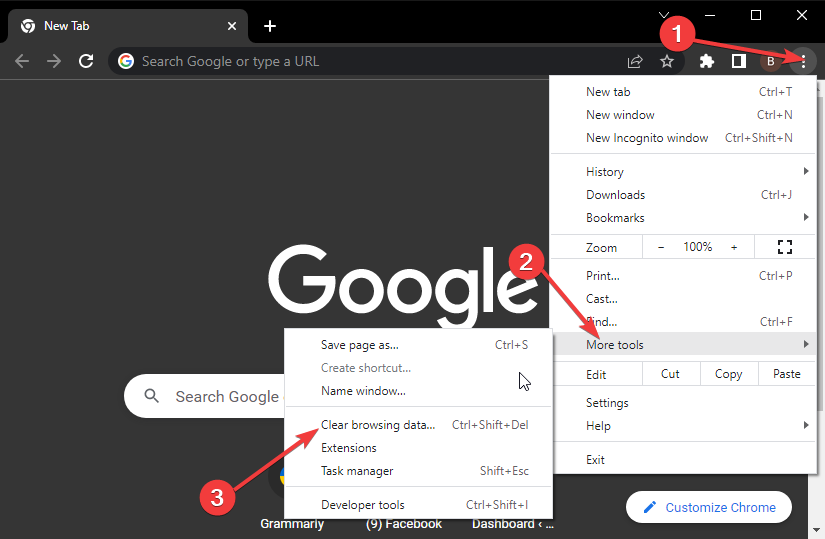Screen dimensions: 825x539
Task: Open the profile avatar labeled B
Action: pyautogui.click(x=770, y=62)
